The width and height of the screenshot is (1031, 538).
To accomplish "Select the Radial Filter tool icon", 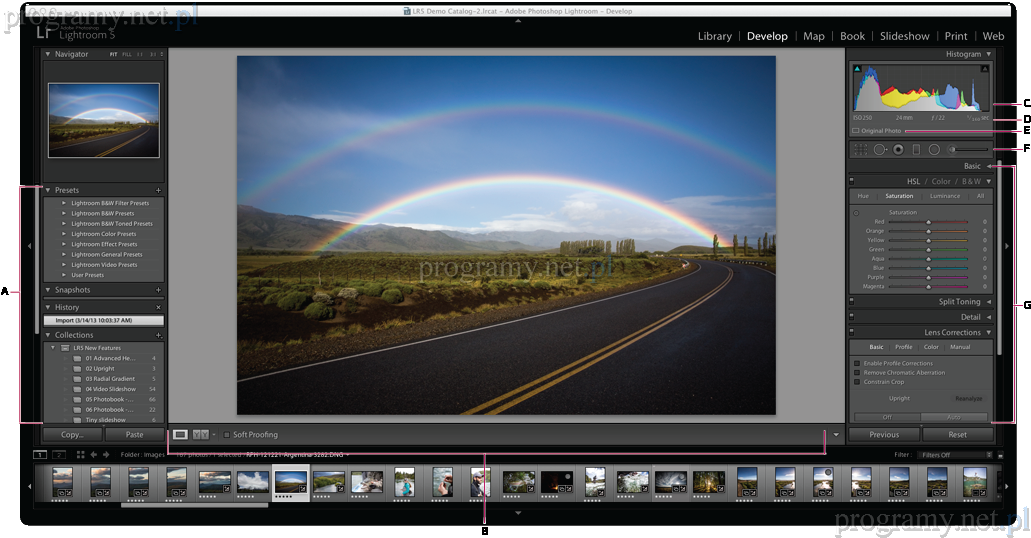I will 934,150.
